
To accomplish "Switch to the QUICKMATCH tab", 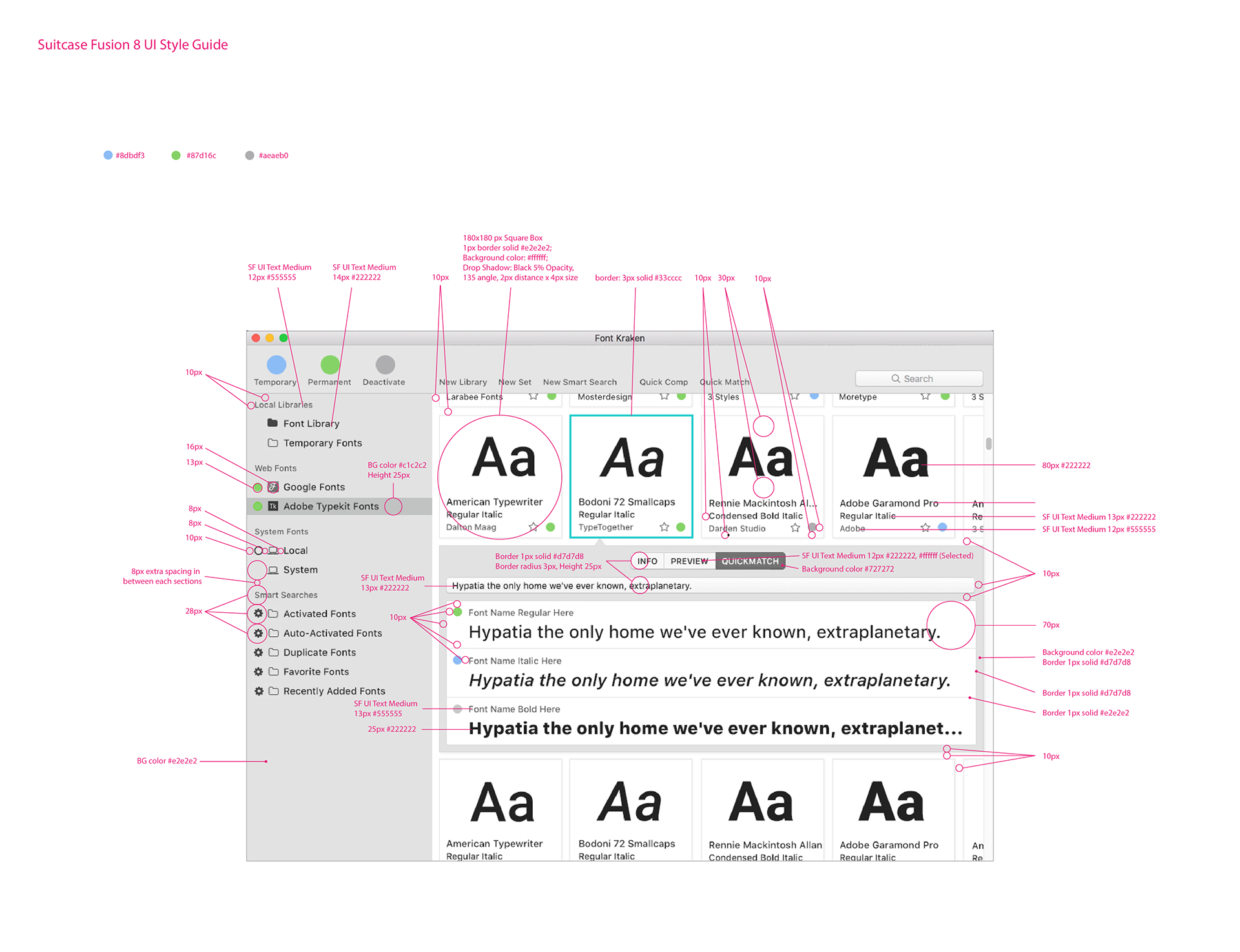I will coord(750,561).
